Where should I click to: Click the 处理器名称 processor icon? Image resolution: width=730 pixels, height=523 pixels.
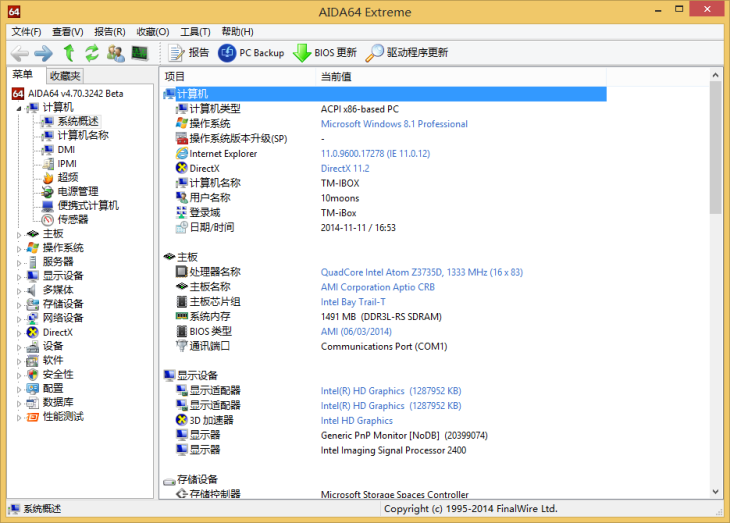tap(182, 272)
